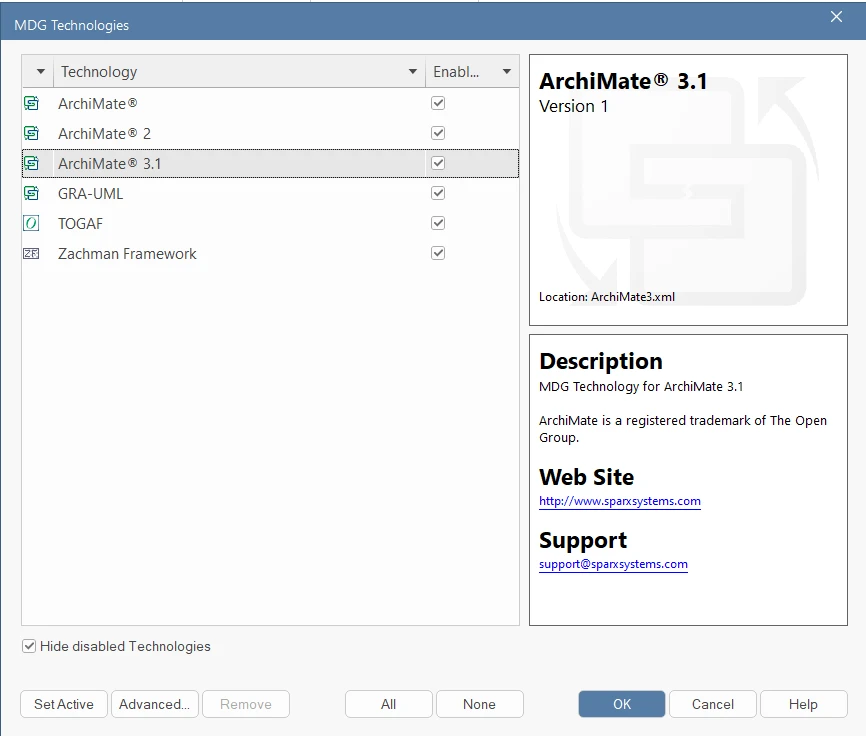Click the Enabl... column header

472,72
